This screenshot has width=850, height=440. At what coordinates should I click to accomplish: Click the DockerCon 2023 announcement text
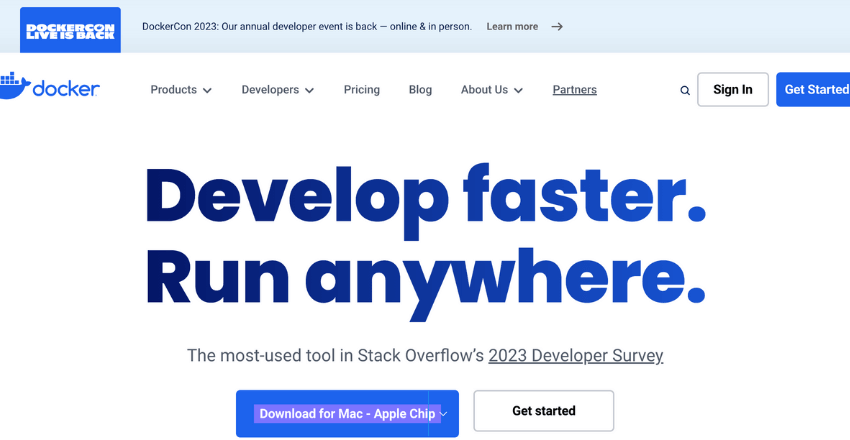click(x=307, y=27)
